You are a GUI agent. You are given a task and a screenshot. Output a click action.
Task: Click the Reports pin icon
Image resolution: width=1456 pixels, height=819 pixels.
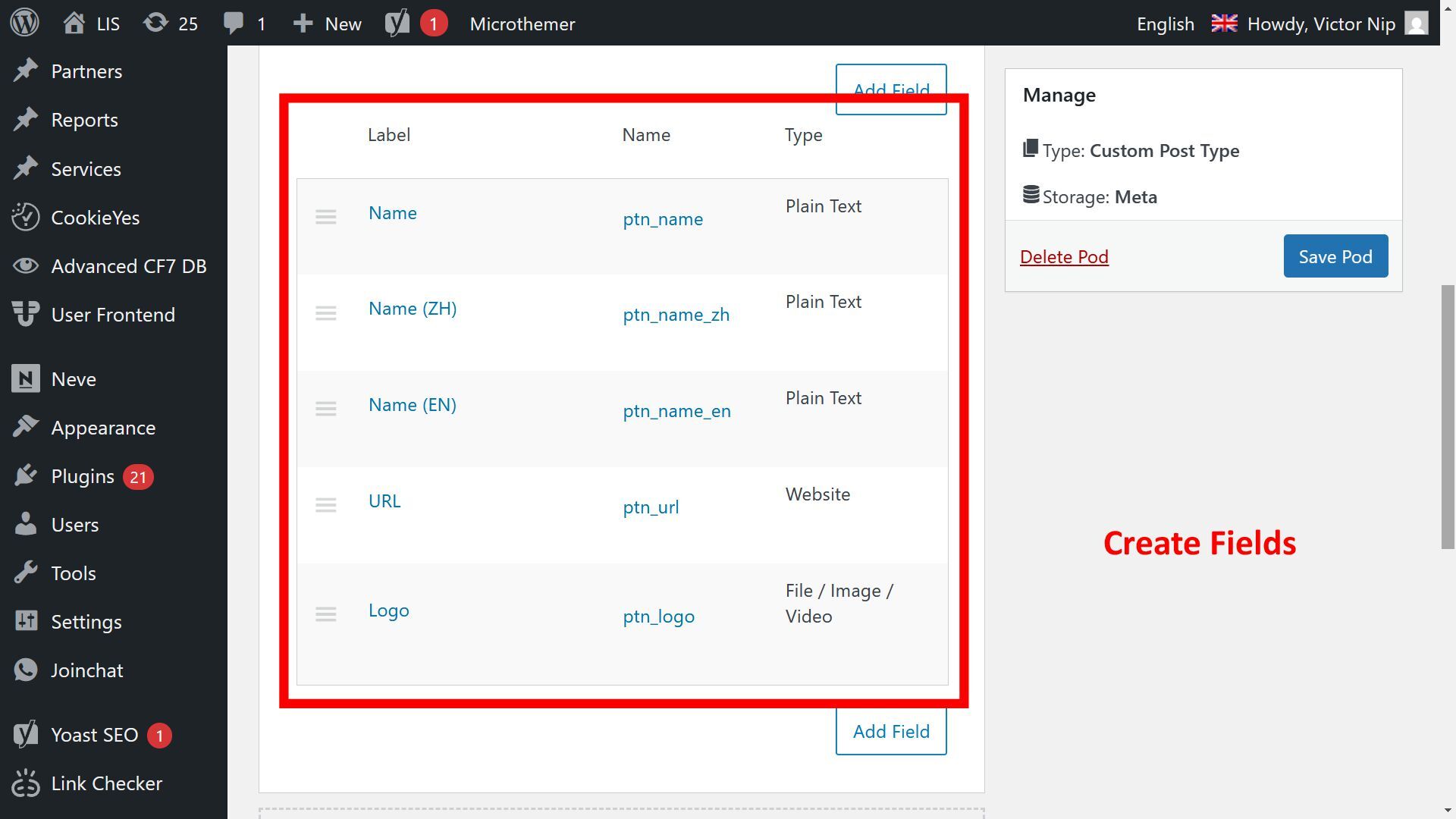[x=26, y=119]
